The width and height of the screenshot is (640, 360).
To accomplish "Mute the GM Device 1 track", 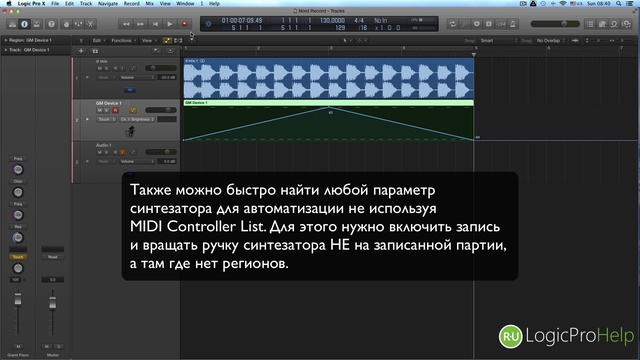I will (100, 110).
